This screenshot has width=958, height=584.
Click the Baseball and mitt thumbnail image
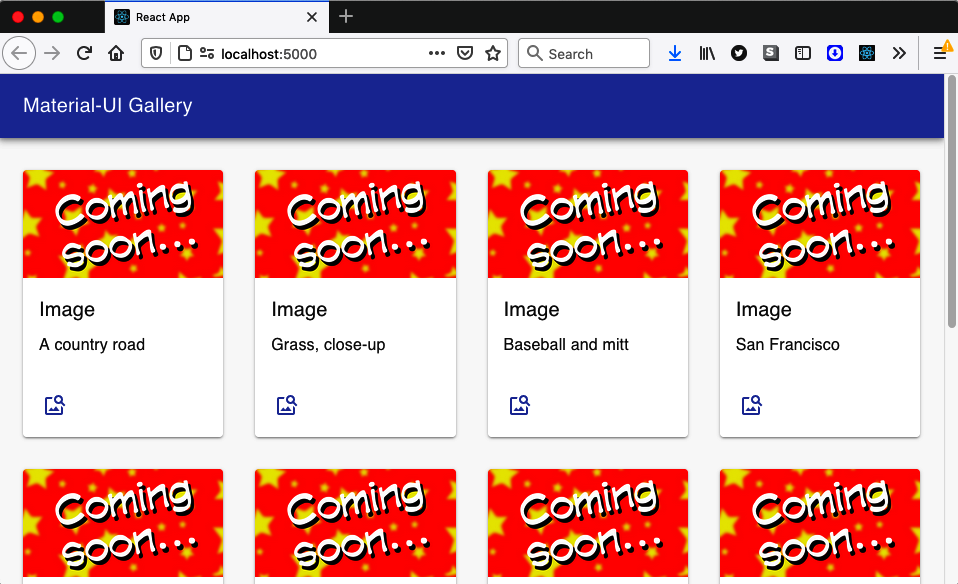click(588, 224)
